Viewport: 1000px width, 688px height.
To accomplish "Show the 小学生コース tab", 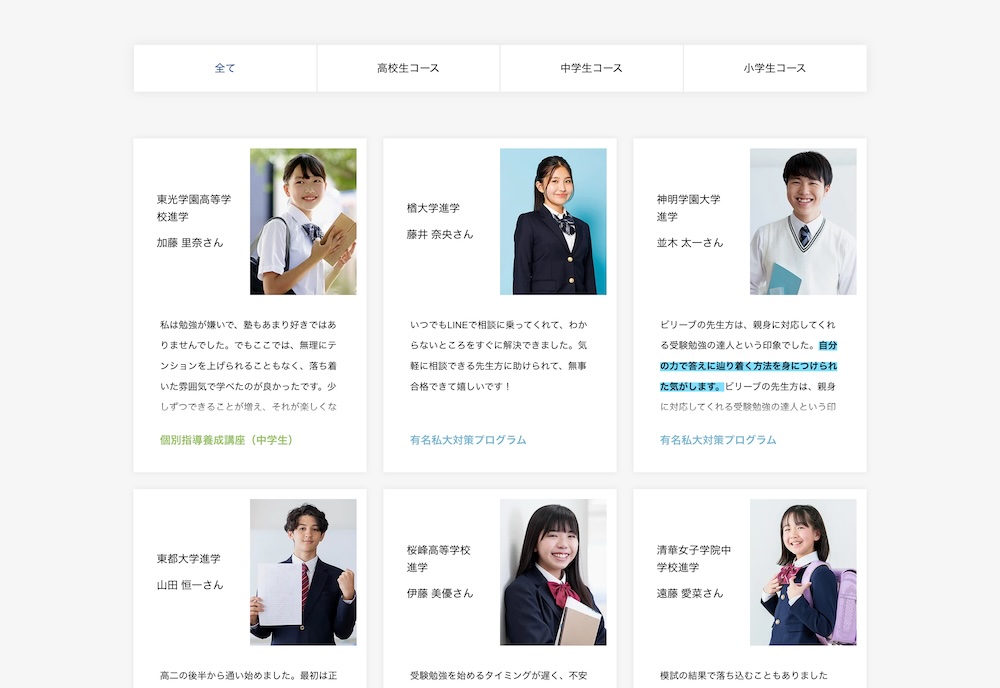I will click(774, 68).
